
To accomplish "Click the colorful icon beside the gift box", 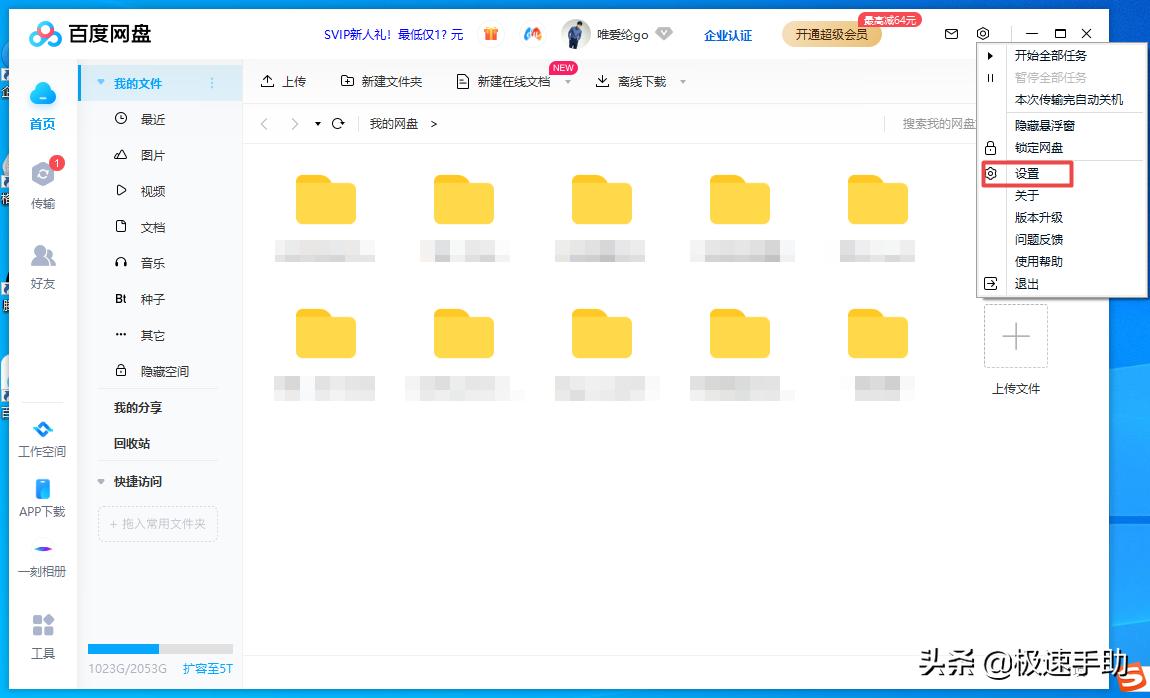I will click(532, 34).
